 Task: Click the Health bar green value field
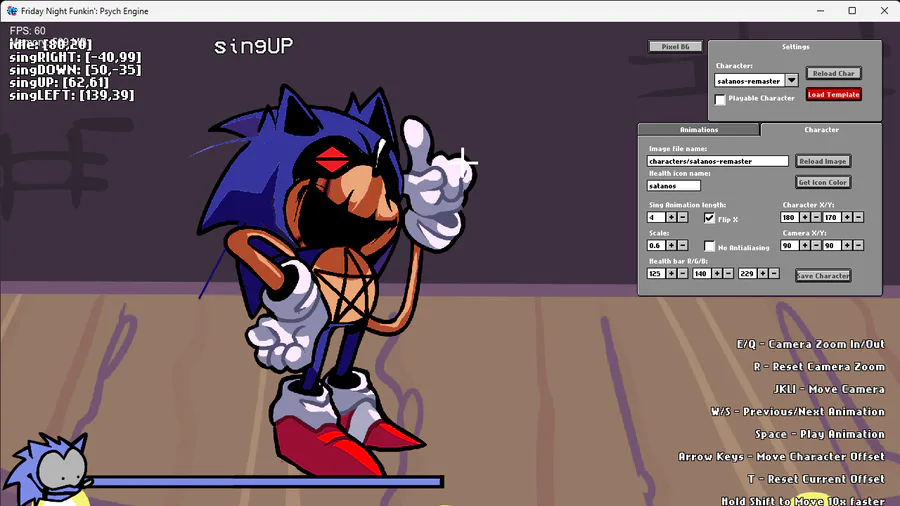(x=701, y=274)
